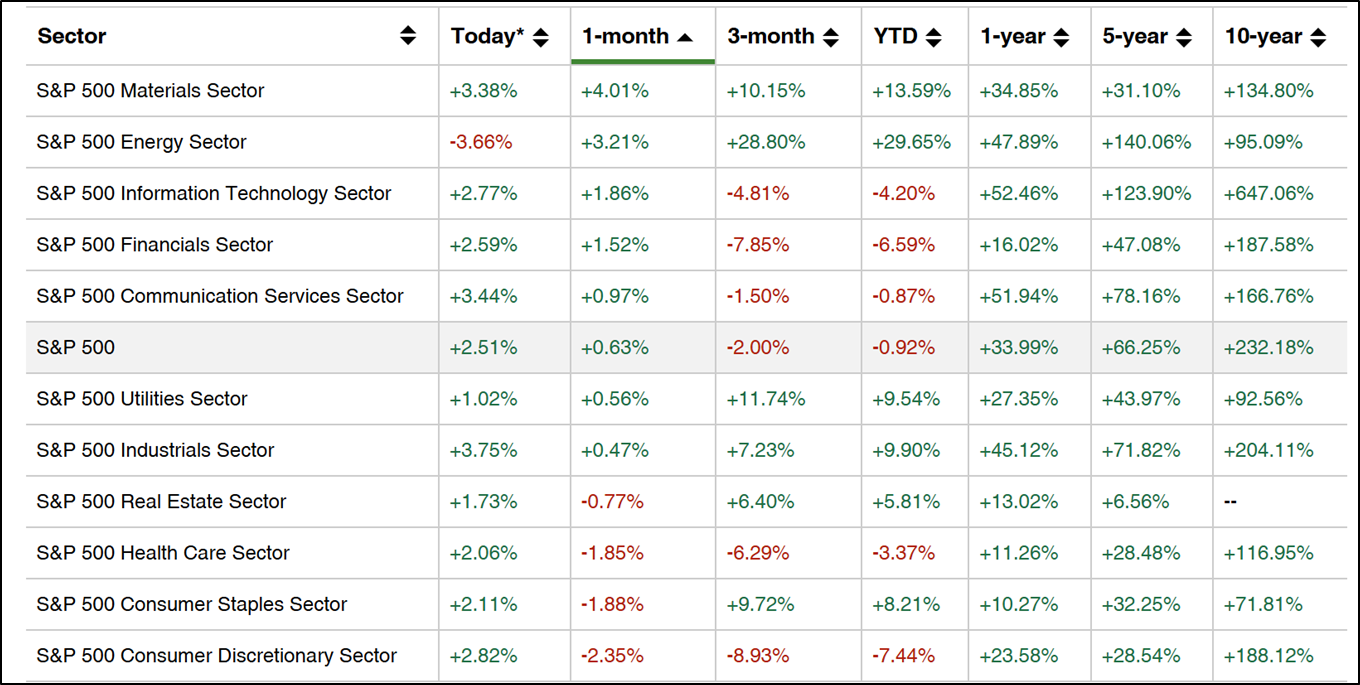Screen dimensions: 1360x685
Task: Click the 5-year column sort icon
Action: (x=1184, y=38)
